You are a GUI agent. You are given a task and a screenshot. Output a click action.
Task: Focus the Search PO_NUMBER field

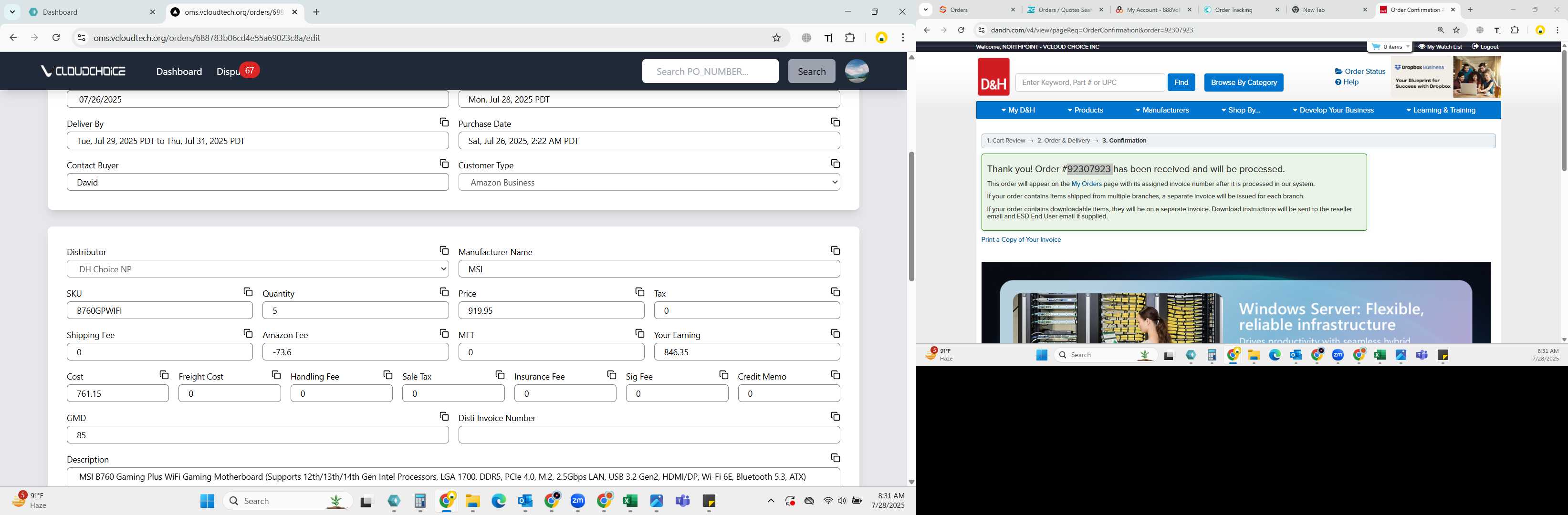(x=710, y=71)
